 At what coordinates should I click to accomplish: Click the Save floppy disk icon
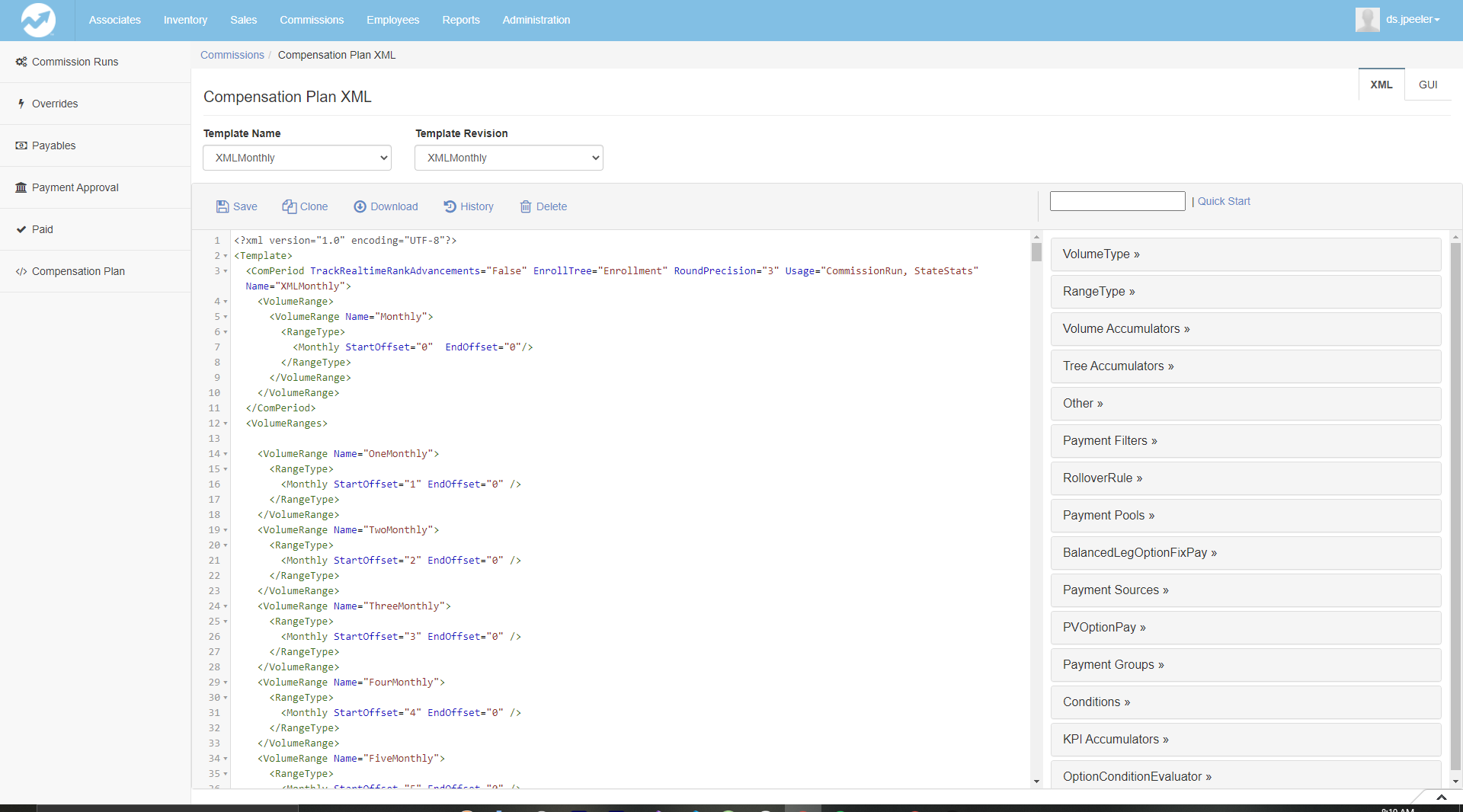pyautogui.click(x=222, y=206)
